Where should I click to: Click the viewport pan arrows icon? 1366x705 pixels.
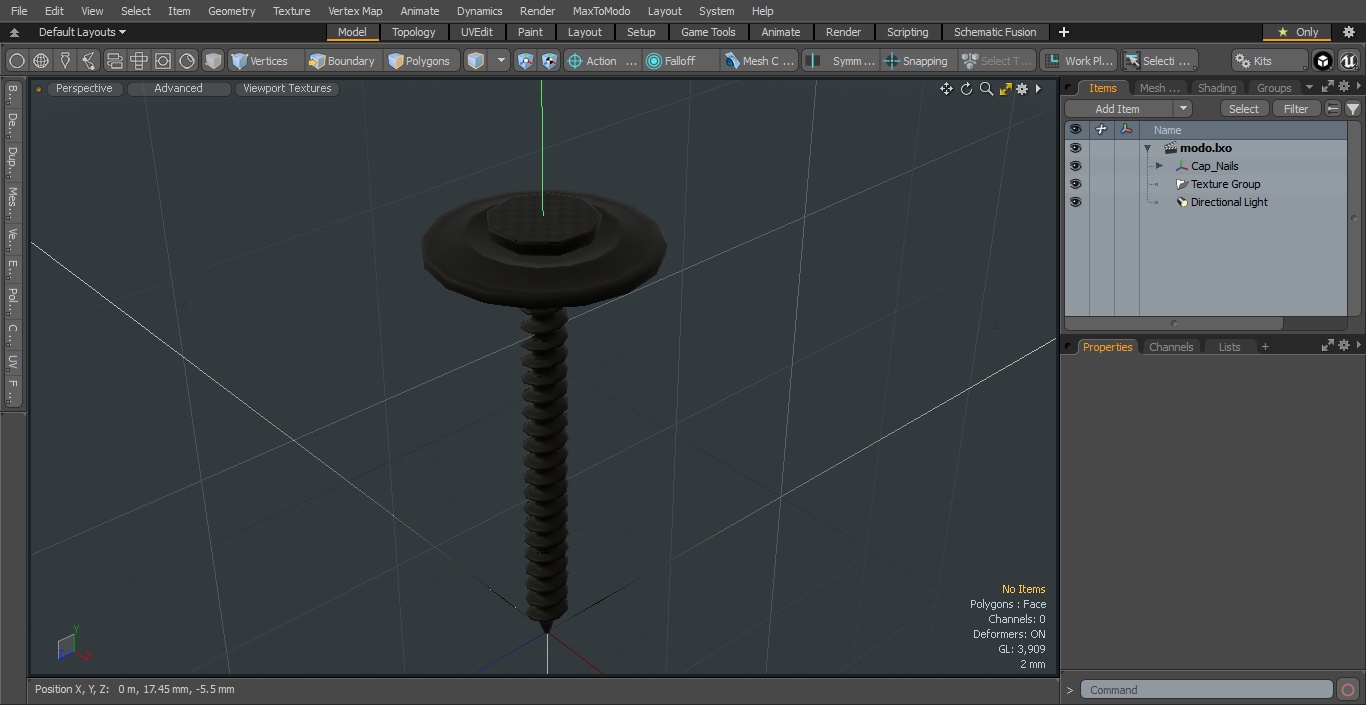tap(946, 89)
